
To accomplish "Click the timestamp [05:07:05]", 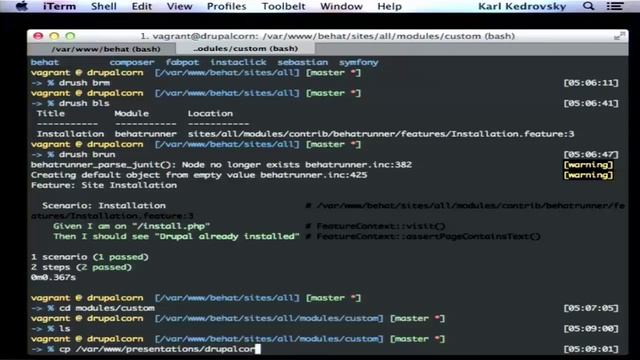I will [591, 308].
